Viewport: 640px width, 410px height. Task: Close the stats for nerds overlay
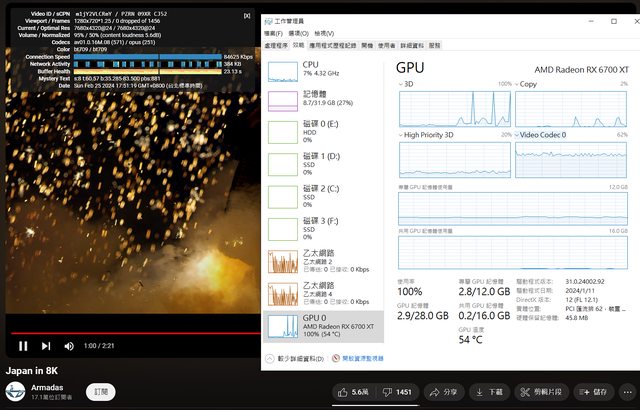click(x=247, y=15)
